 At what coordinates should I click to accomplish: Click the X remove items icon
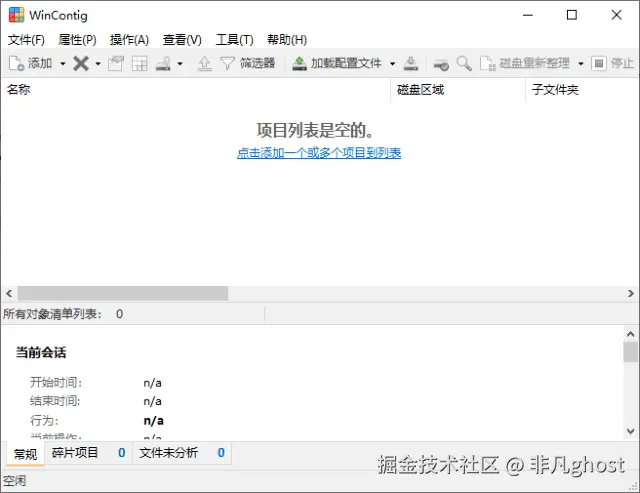point(81,63)
